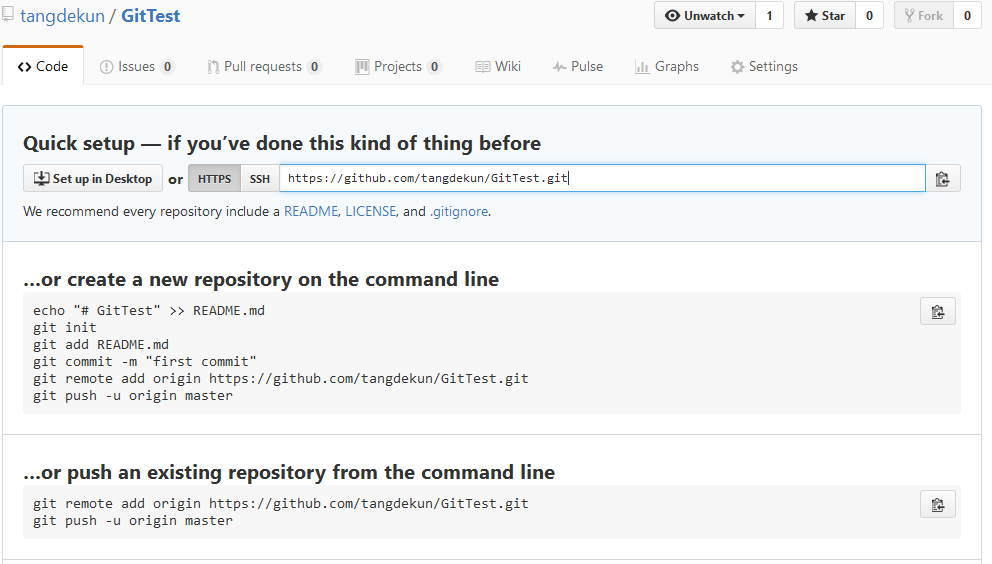Select the SSH protocol toggle
This screenshot has height=564, width=992.
pos(260,179)
